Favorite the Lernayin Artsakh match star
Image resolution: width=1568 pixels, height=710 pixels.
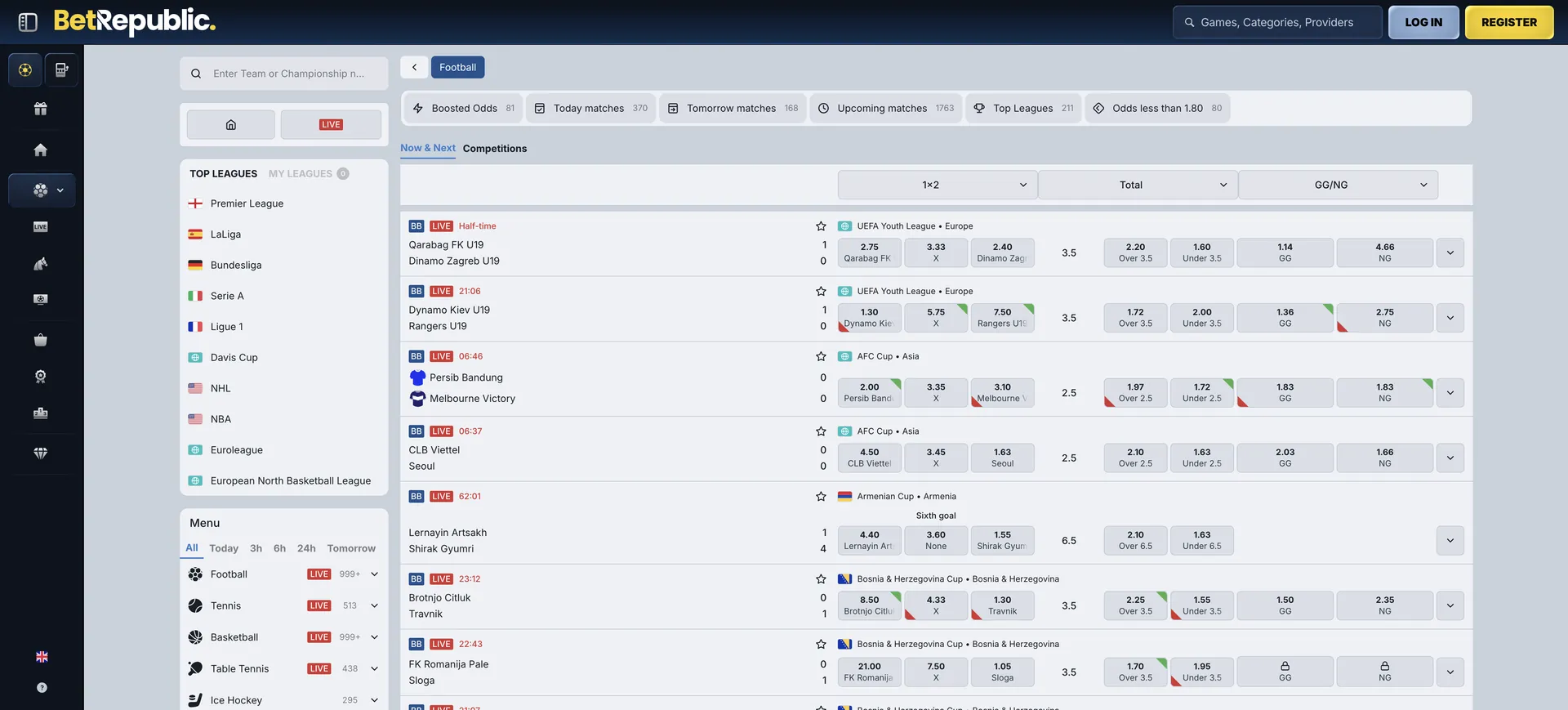pyautogui.click(x=821, y=497)
